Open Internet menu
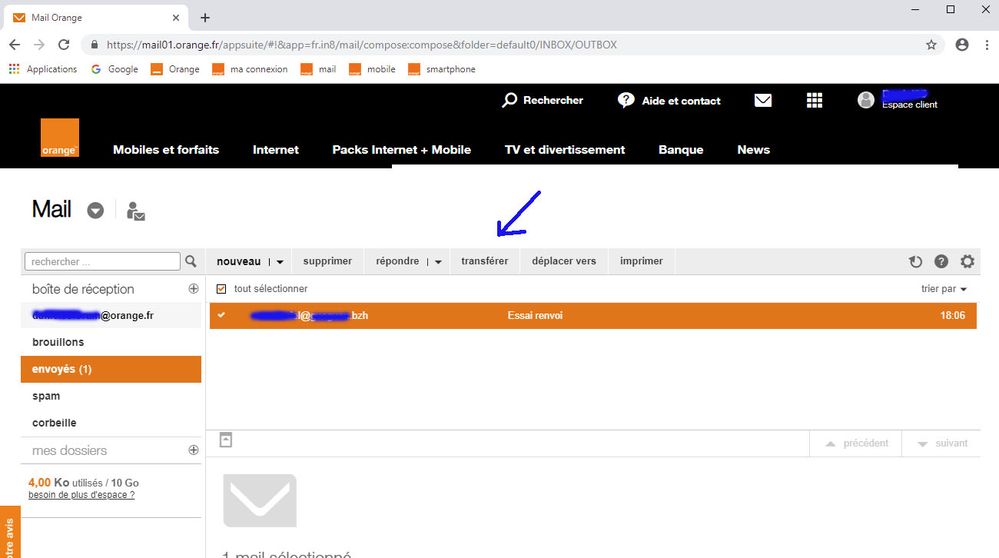 (x=275, y=150)
